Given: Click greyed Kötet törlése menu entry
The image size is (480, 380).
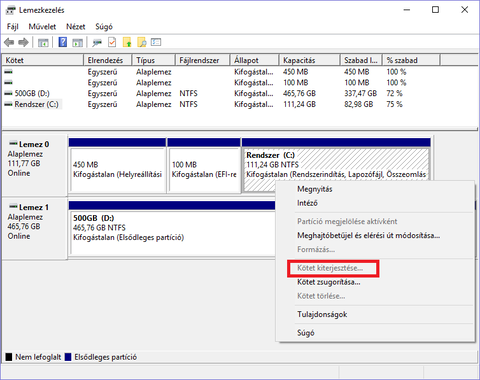Looking at the screenshot, I should (x=375, y=296).
